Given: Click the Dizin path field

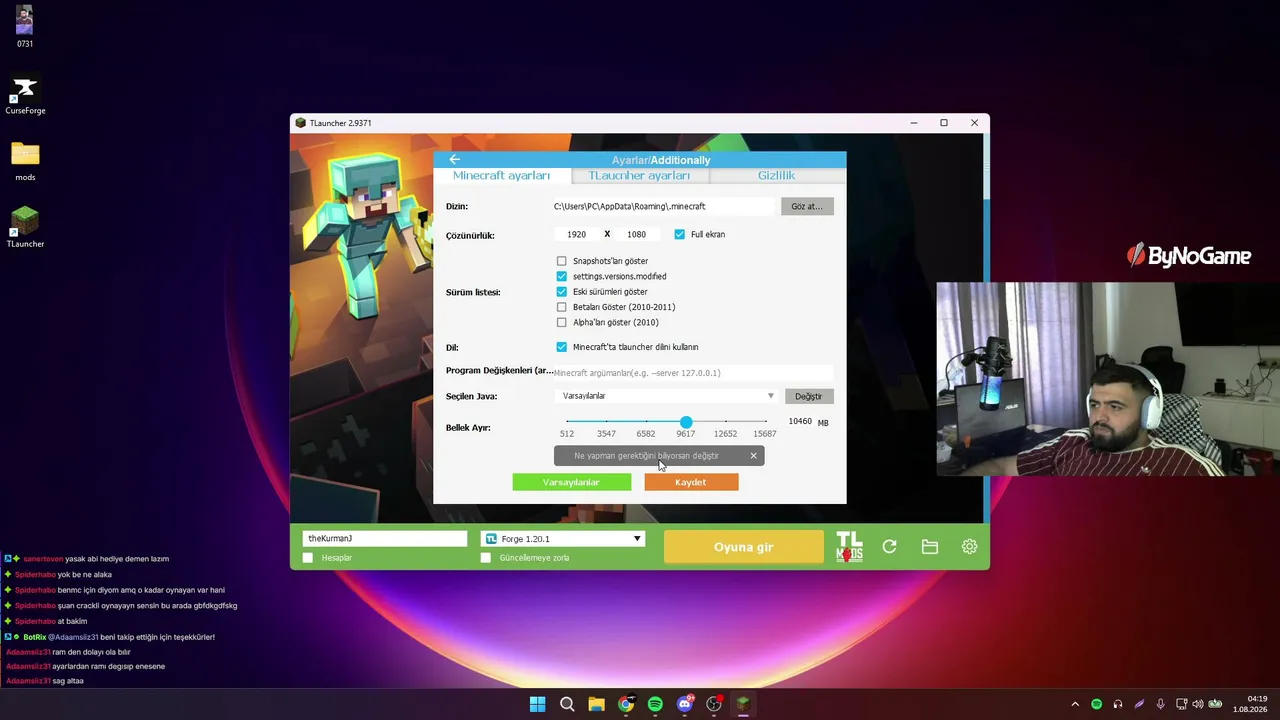Looking at the screenshot, I should point(663,206).
